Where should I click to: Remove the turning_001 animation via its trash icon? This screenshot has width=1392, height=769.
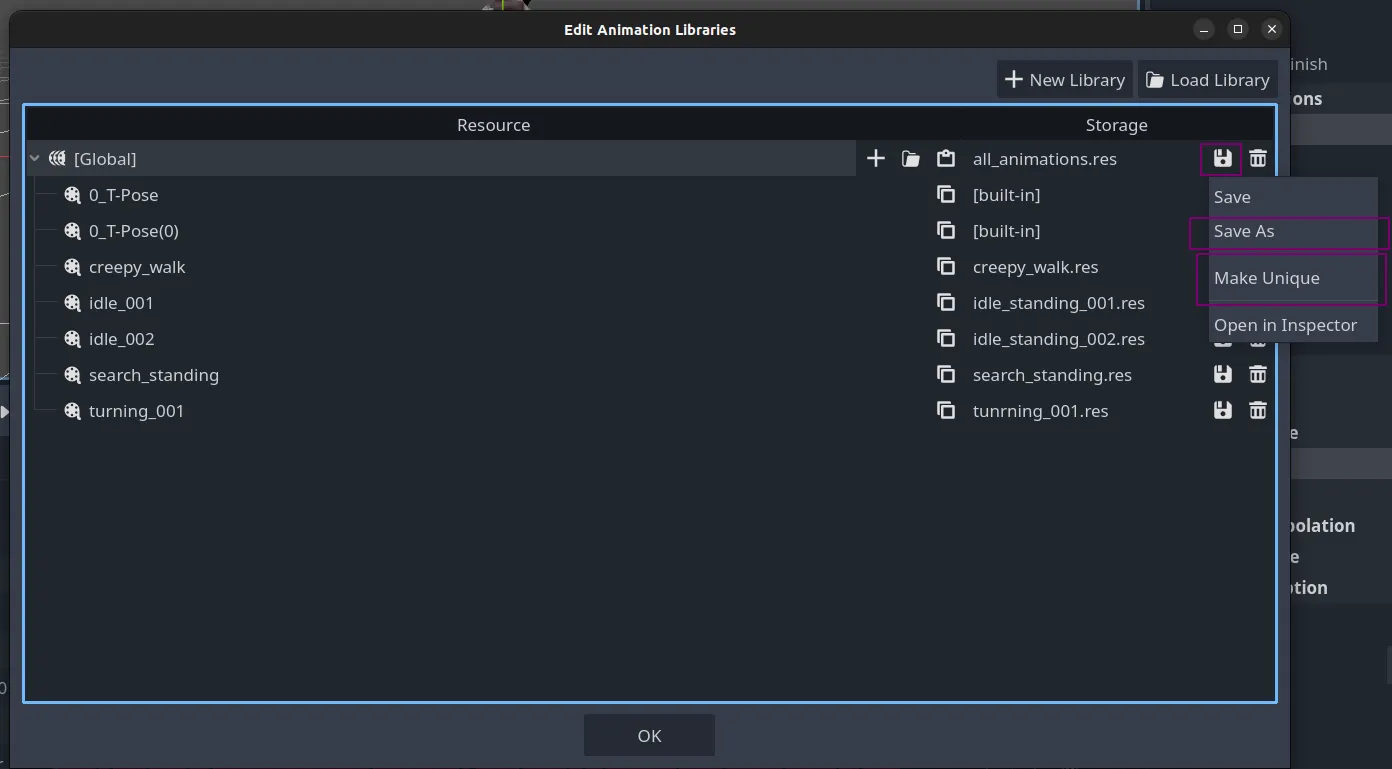(1258, 411)
